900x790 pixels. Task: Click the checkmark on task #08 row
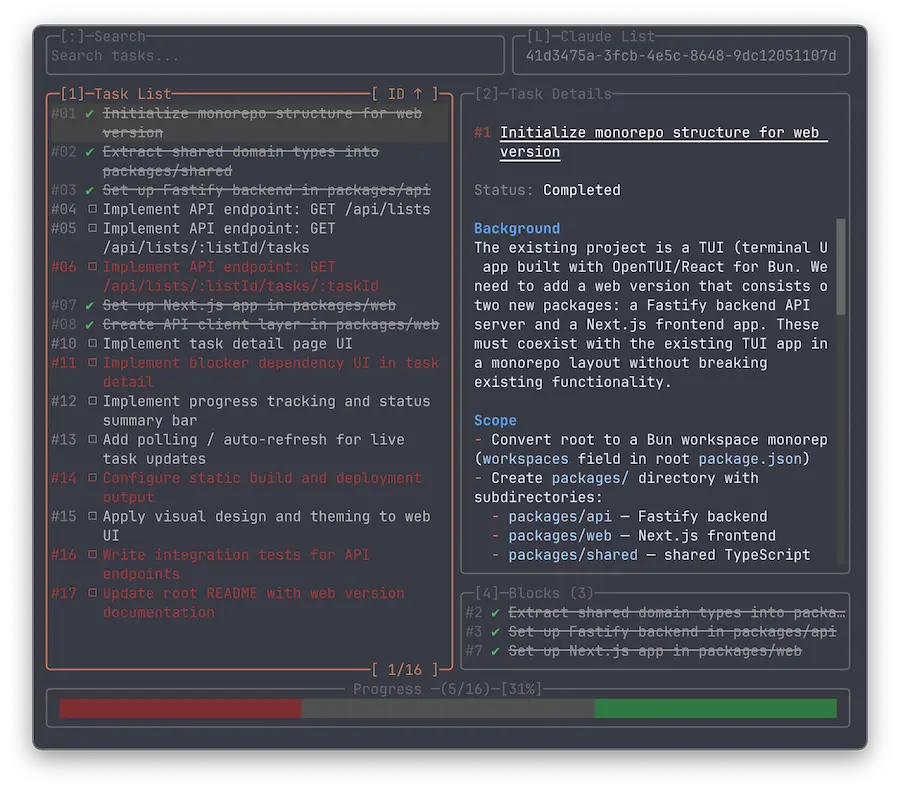pos(91,324)
